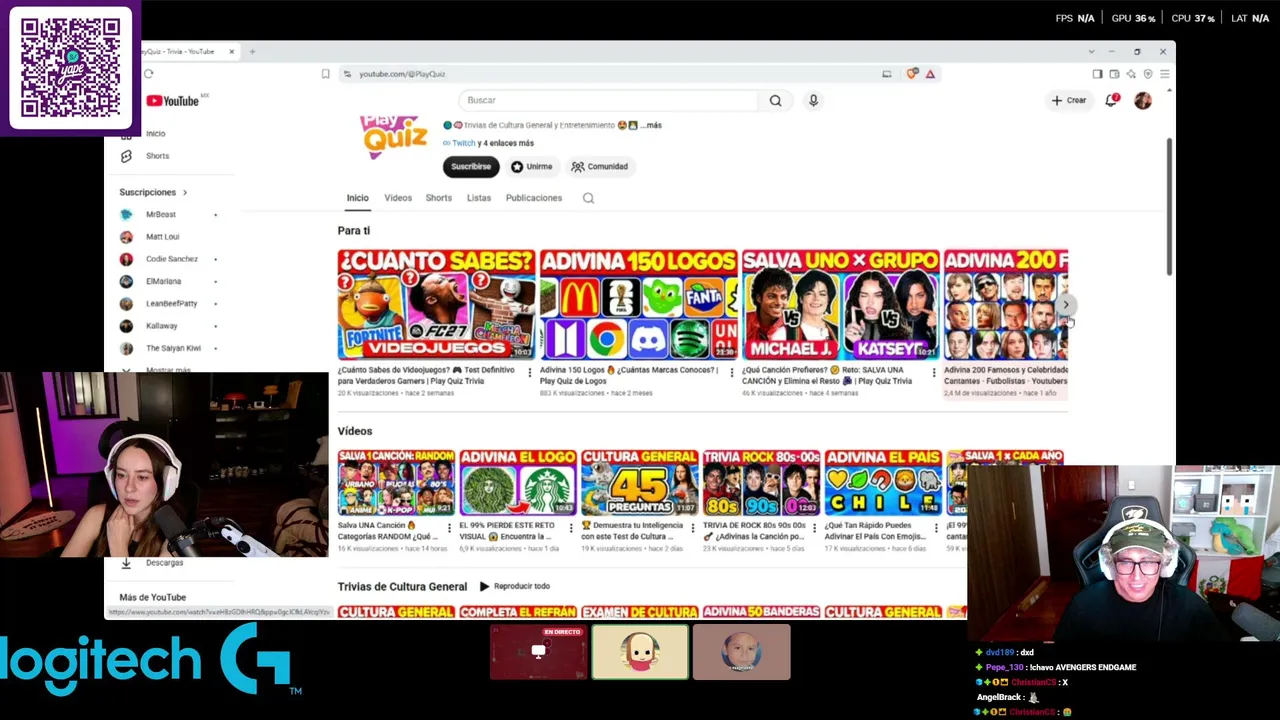
Task: Switch to the Listas channel tab
Action: click(x=479, y=198)
